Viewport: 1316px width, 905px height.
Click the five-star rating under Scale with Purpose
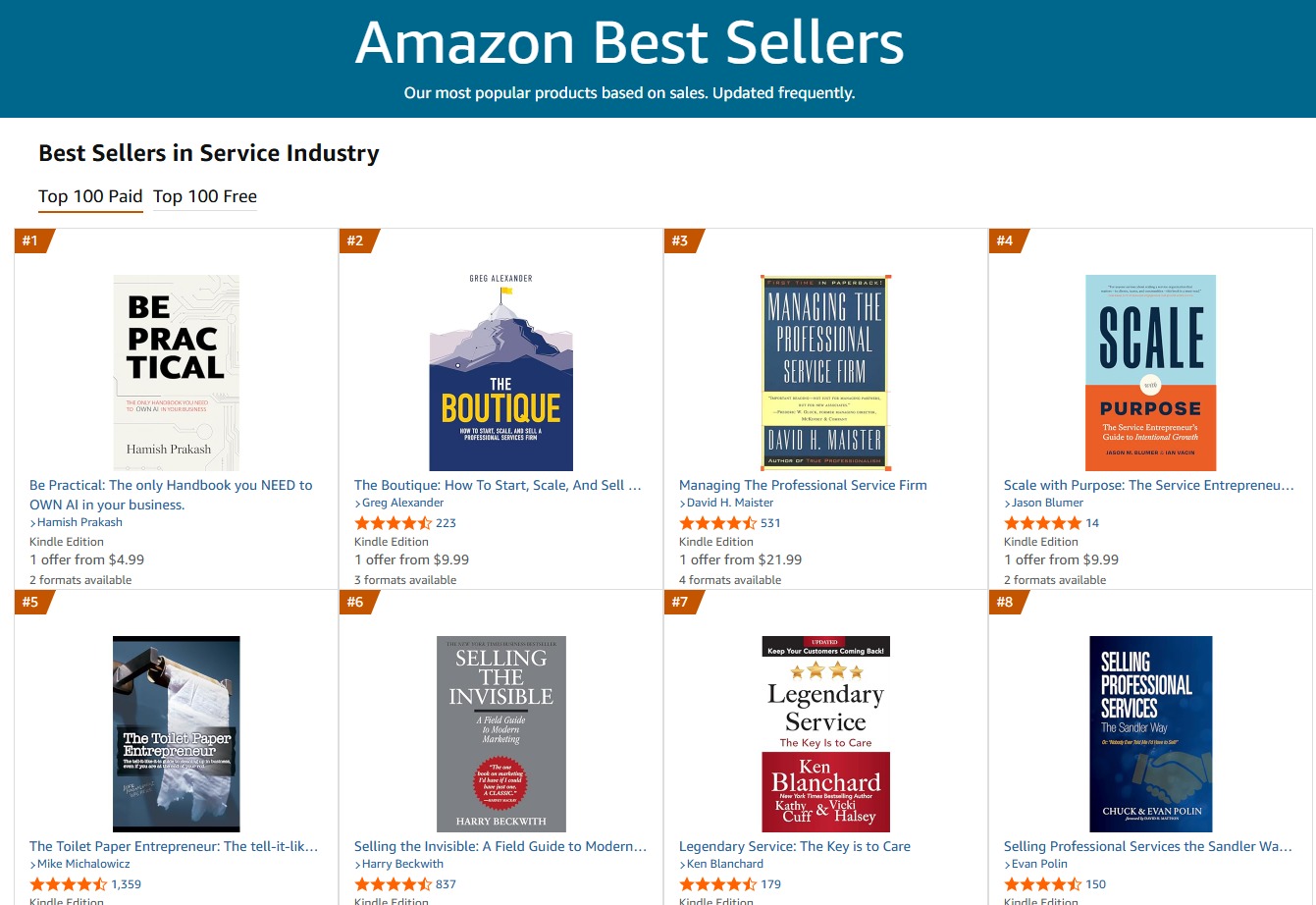pos(1043,522)
